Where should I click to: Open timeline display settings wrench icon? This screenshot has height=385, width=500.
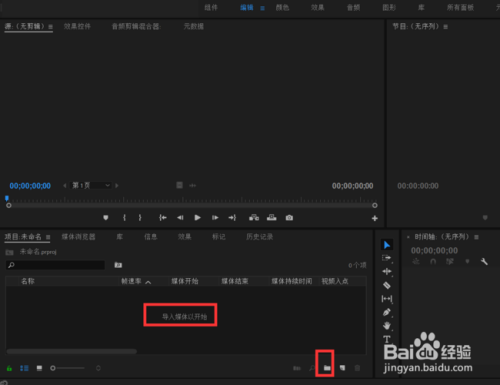point(484,262)
